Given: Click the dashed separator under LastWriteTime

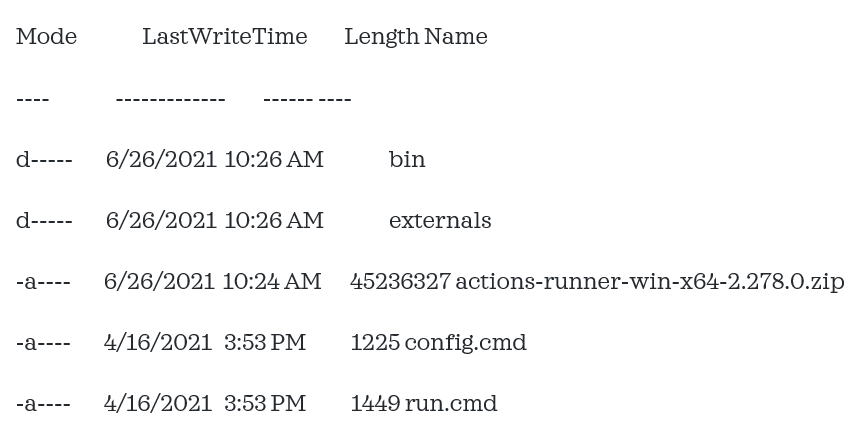Looking at the screenshot, I should (170, 99).
